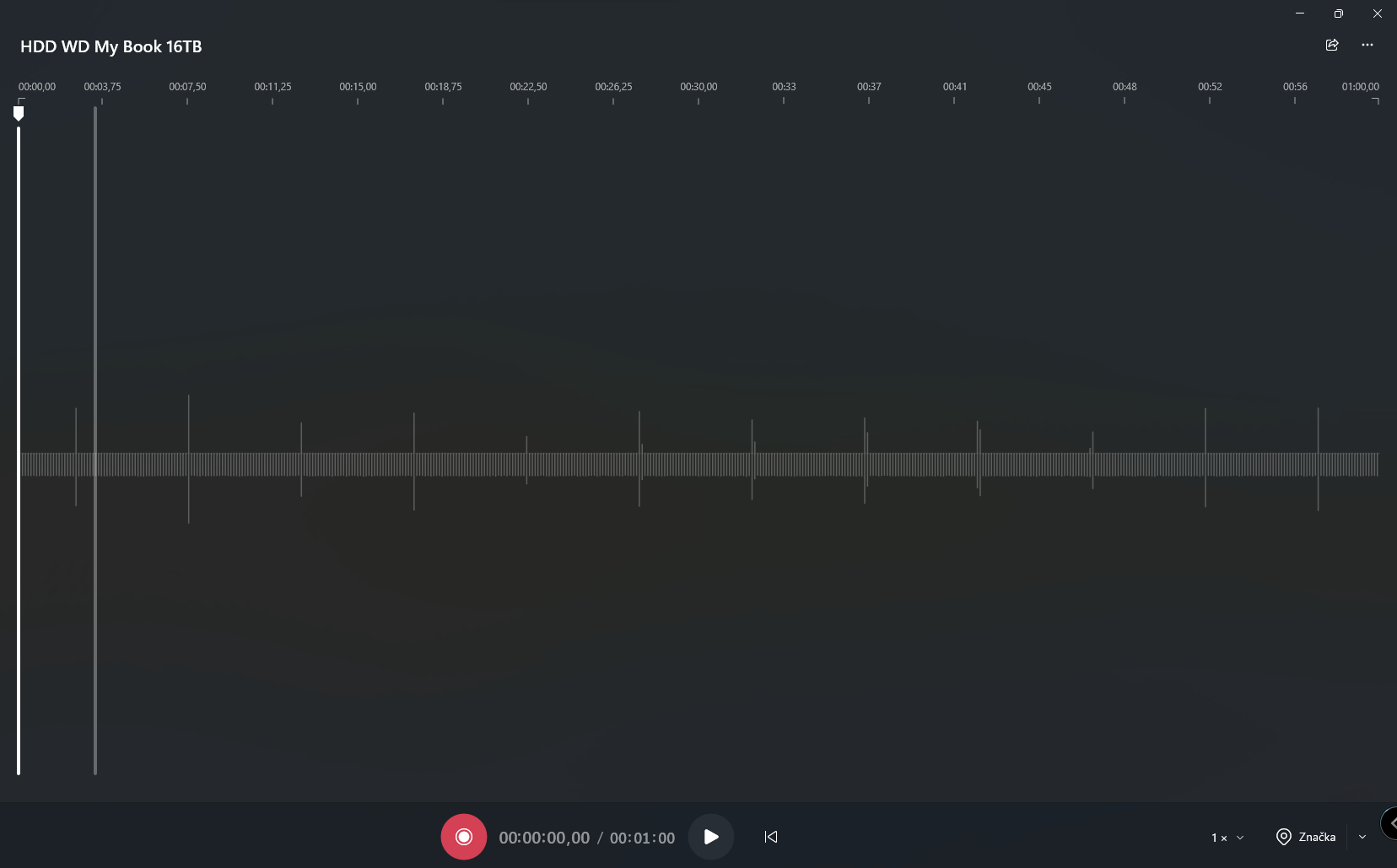Viewport: 1397px width, 868px height.
Task: Open the 1× playback speed dropdown
Action: tap(1227, 838)
